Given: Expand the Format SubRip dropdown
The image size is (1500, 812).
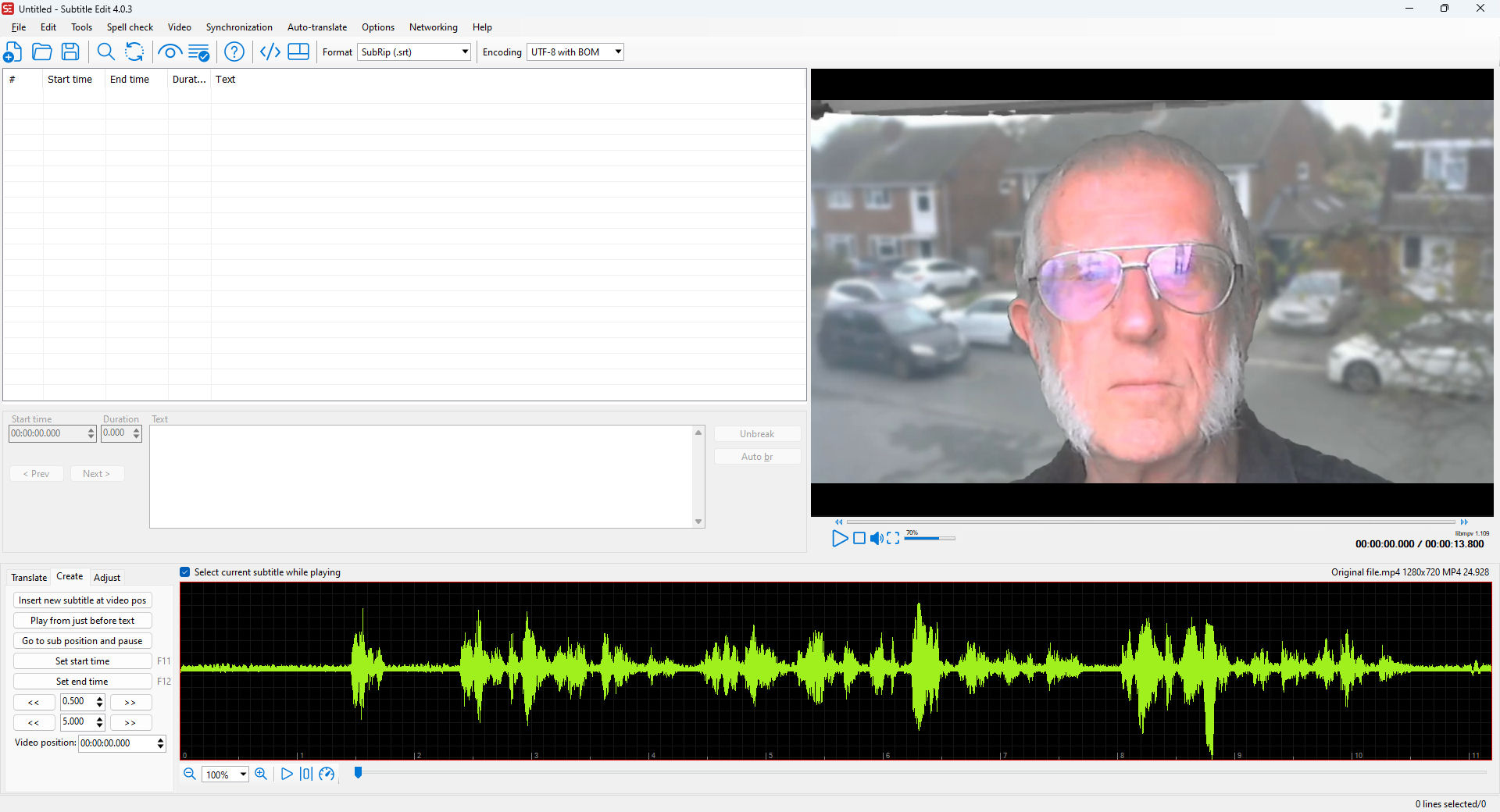Looking at the screenshot, I should pos(464,52).
